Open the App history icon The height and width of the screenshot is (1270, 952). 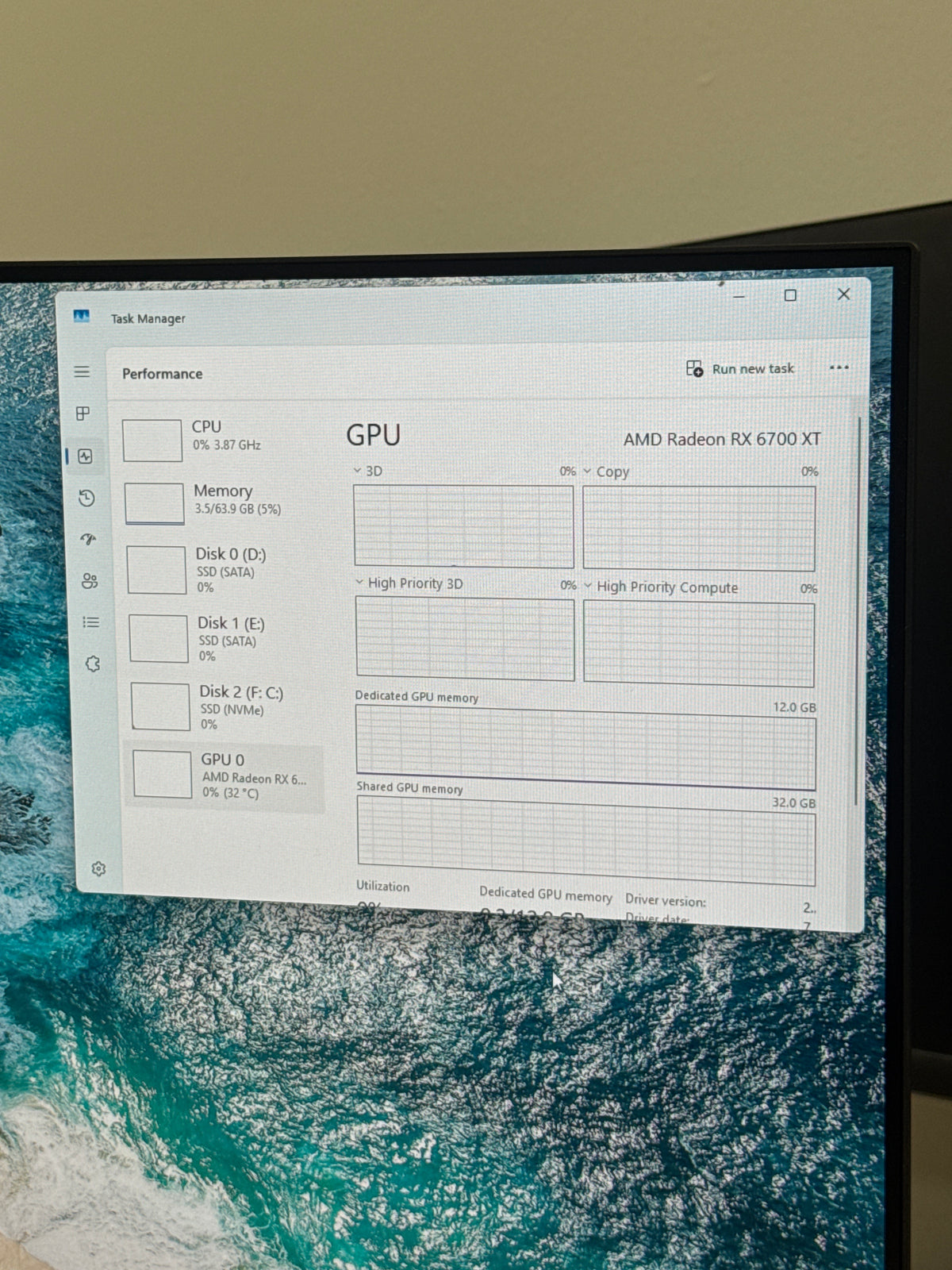(x=86, y=498)
